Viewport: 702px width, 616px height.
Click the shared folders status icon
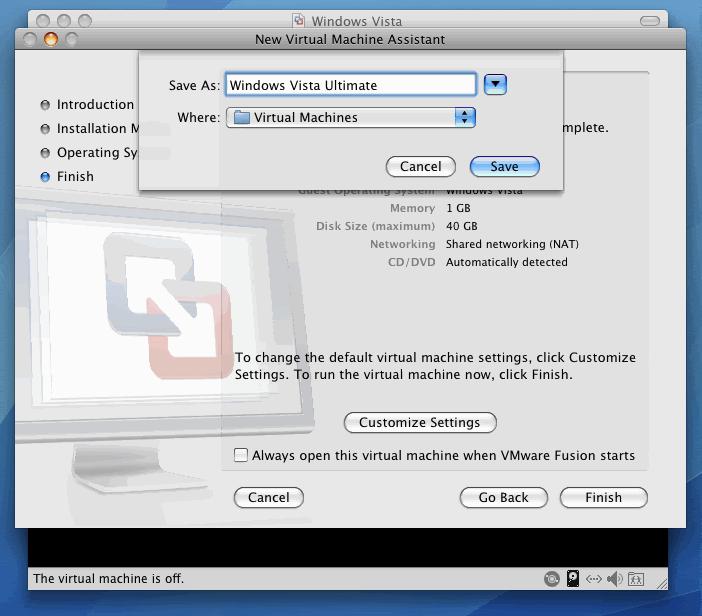pyautogui.click(x=636, y=579)
